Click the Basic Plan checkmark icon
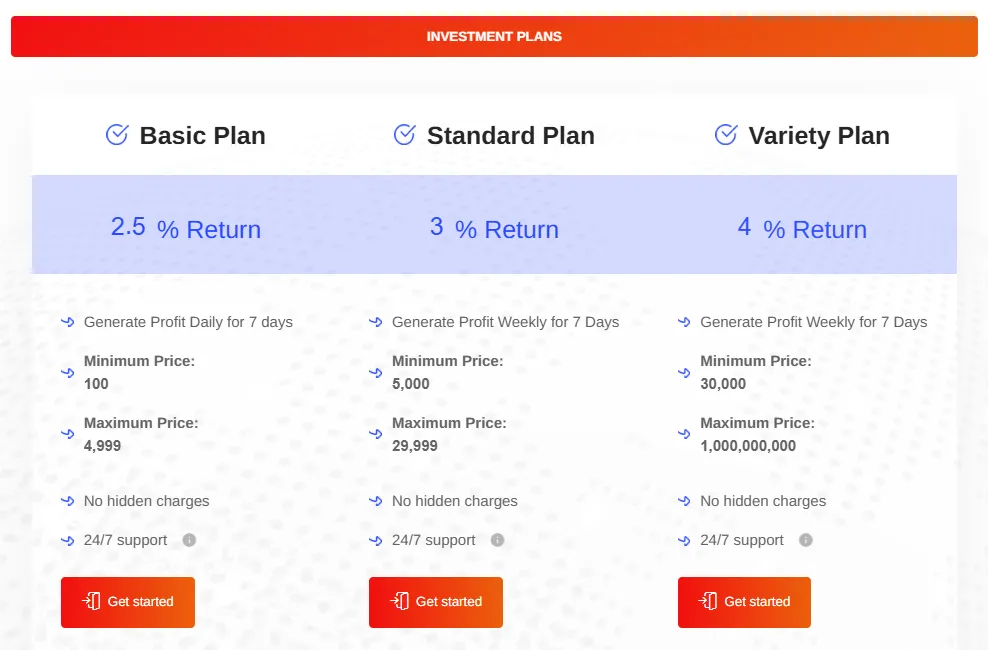 pyautogui.click(x=117, y=134)
